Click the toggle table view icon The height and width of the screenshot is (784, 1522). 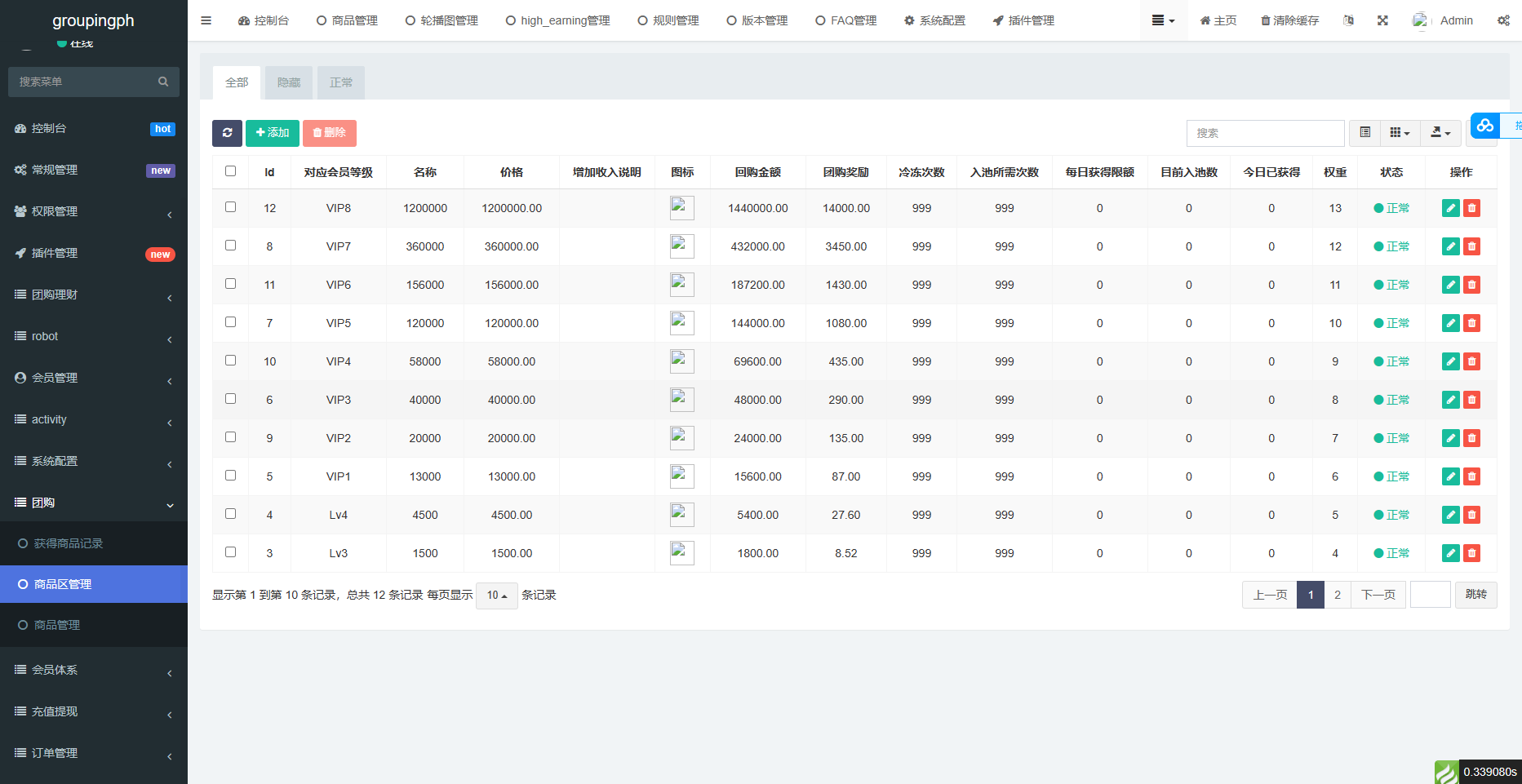[1364, 133]
